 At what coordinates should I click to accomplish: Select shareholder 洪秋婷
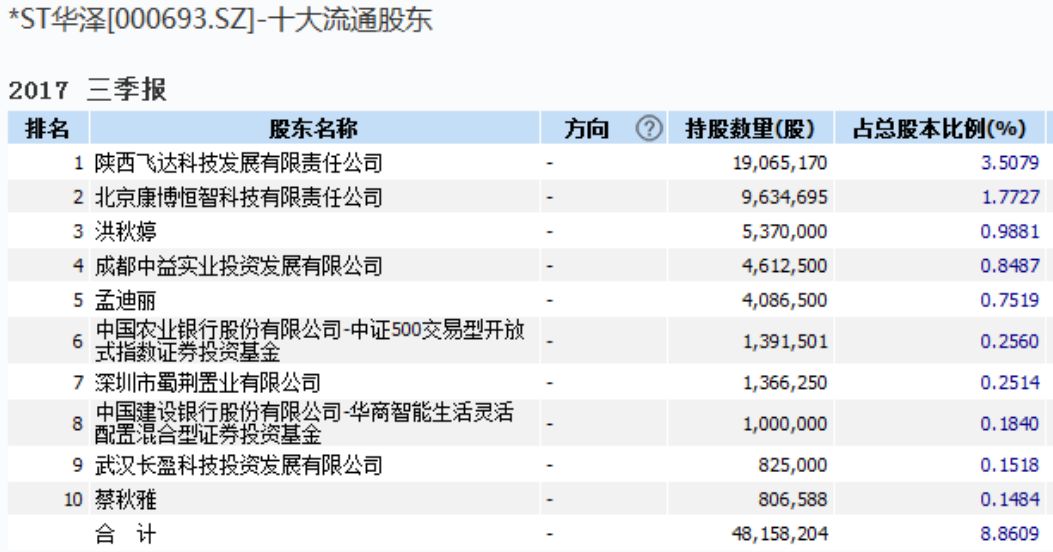tap(126, 231)
